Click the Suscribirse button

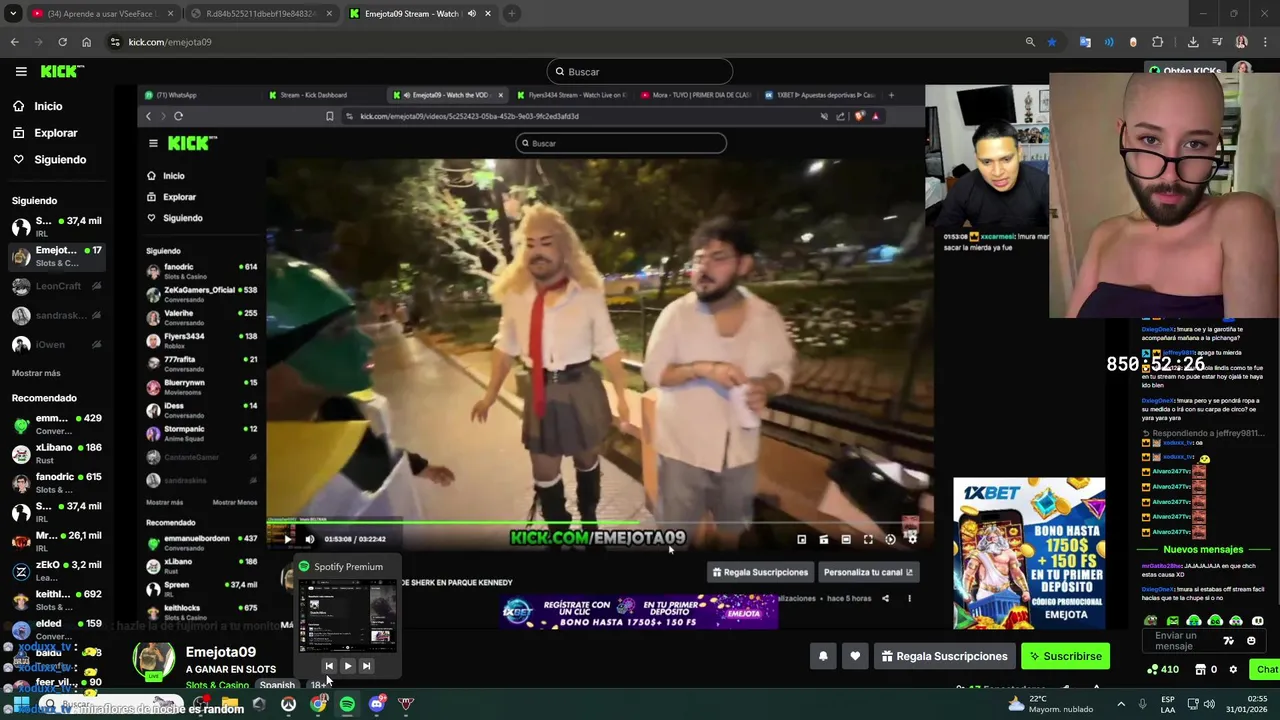pos(1065,656)
